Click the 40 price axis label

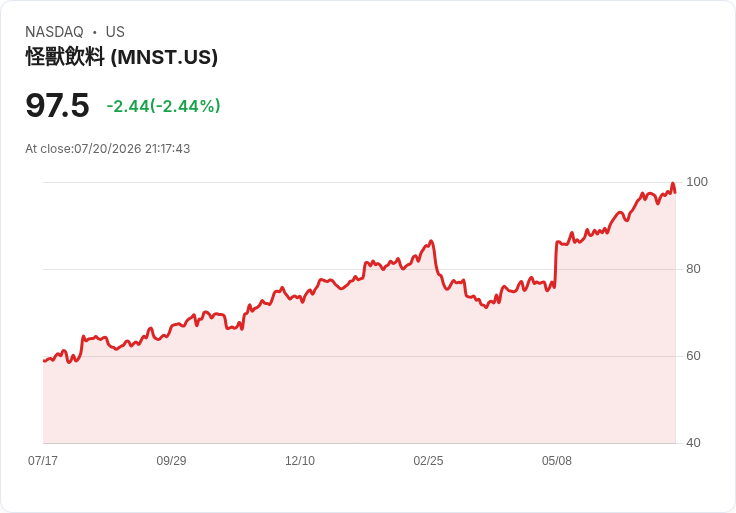(x=693, y=443)
